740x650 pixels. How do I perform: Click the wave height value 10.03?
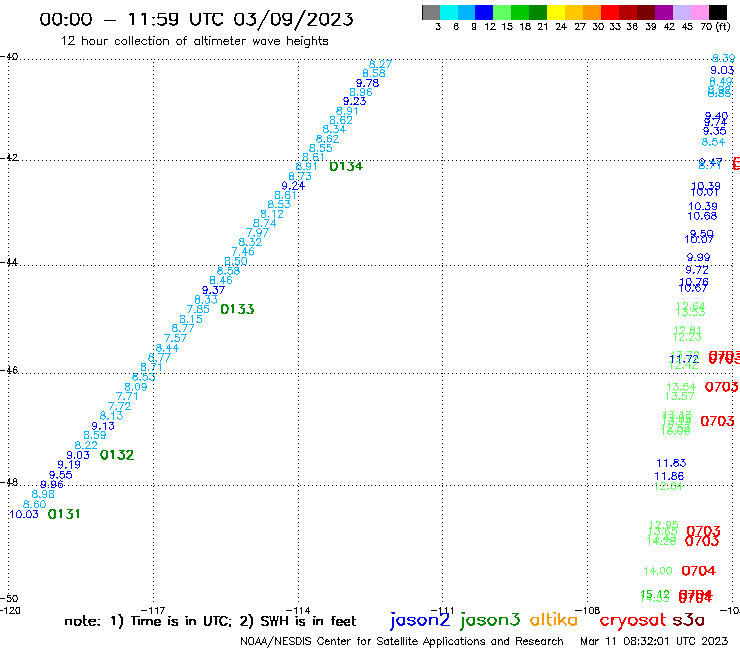[x=24, y=514]
